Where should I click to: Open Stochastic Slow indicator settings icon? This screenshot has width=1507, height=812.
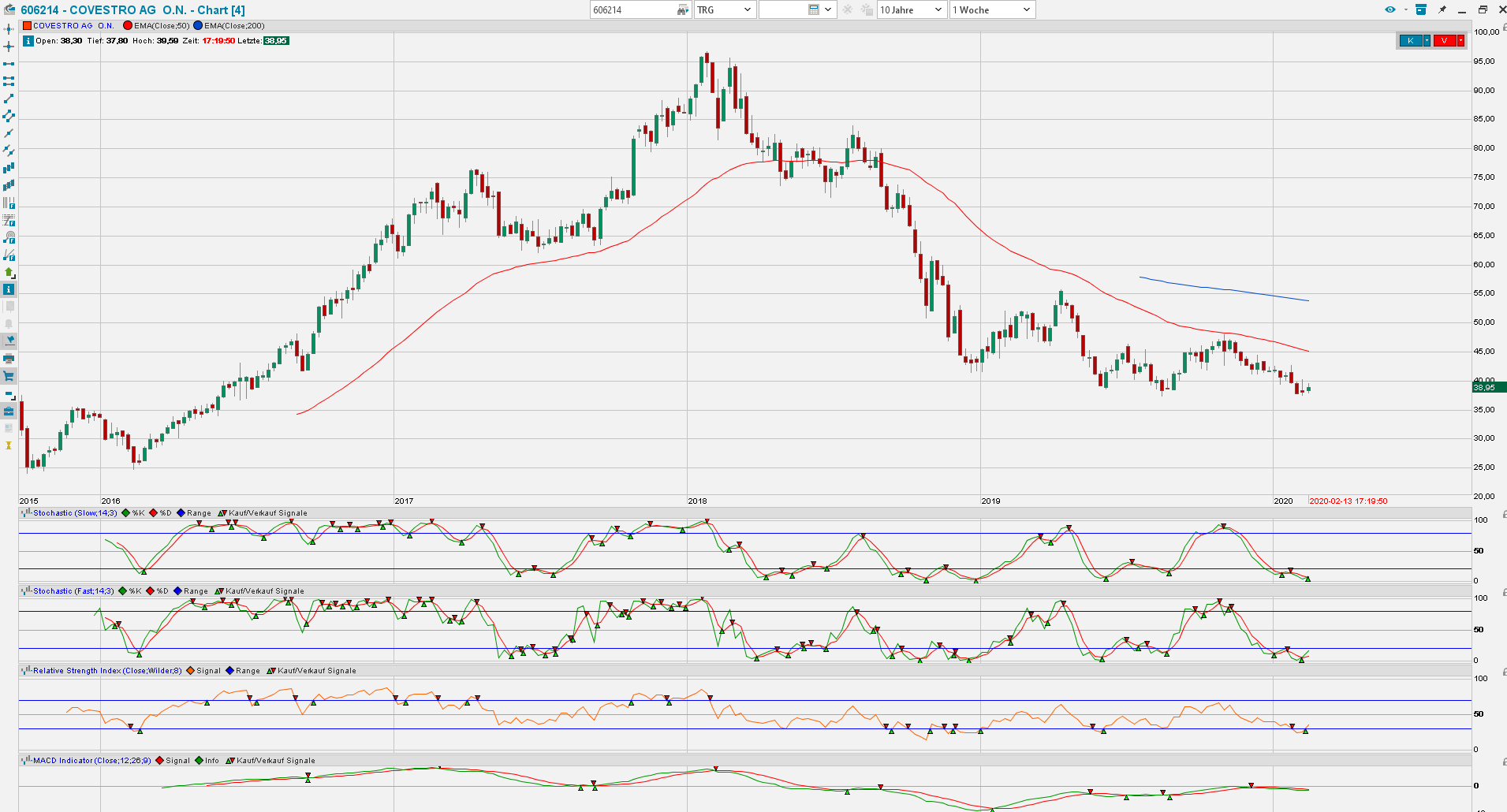click(x=26, y=512)
